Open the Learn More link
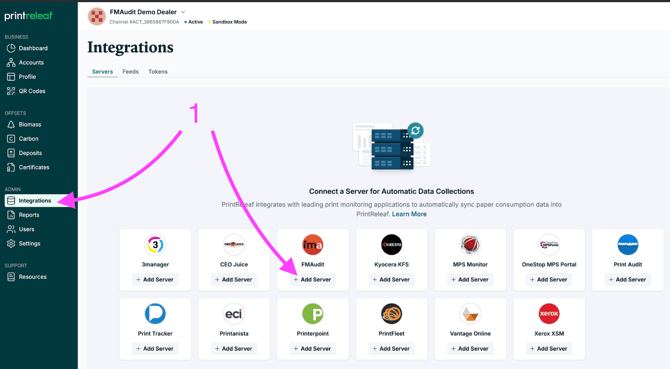The image size is (670, 369). click(409, 214)
